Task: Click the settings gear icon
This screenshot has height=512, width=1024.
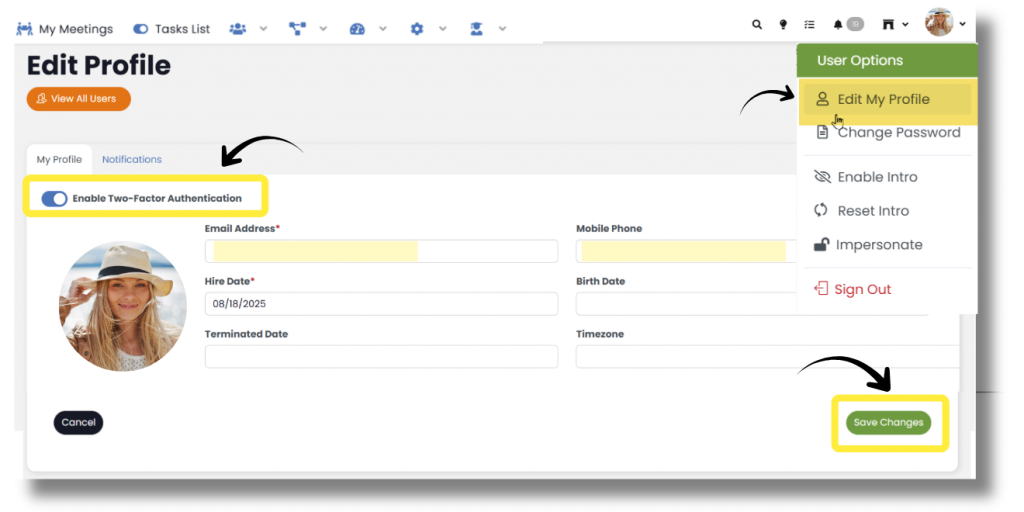Action: [417, 29]
